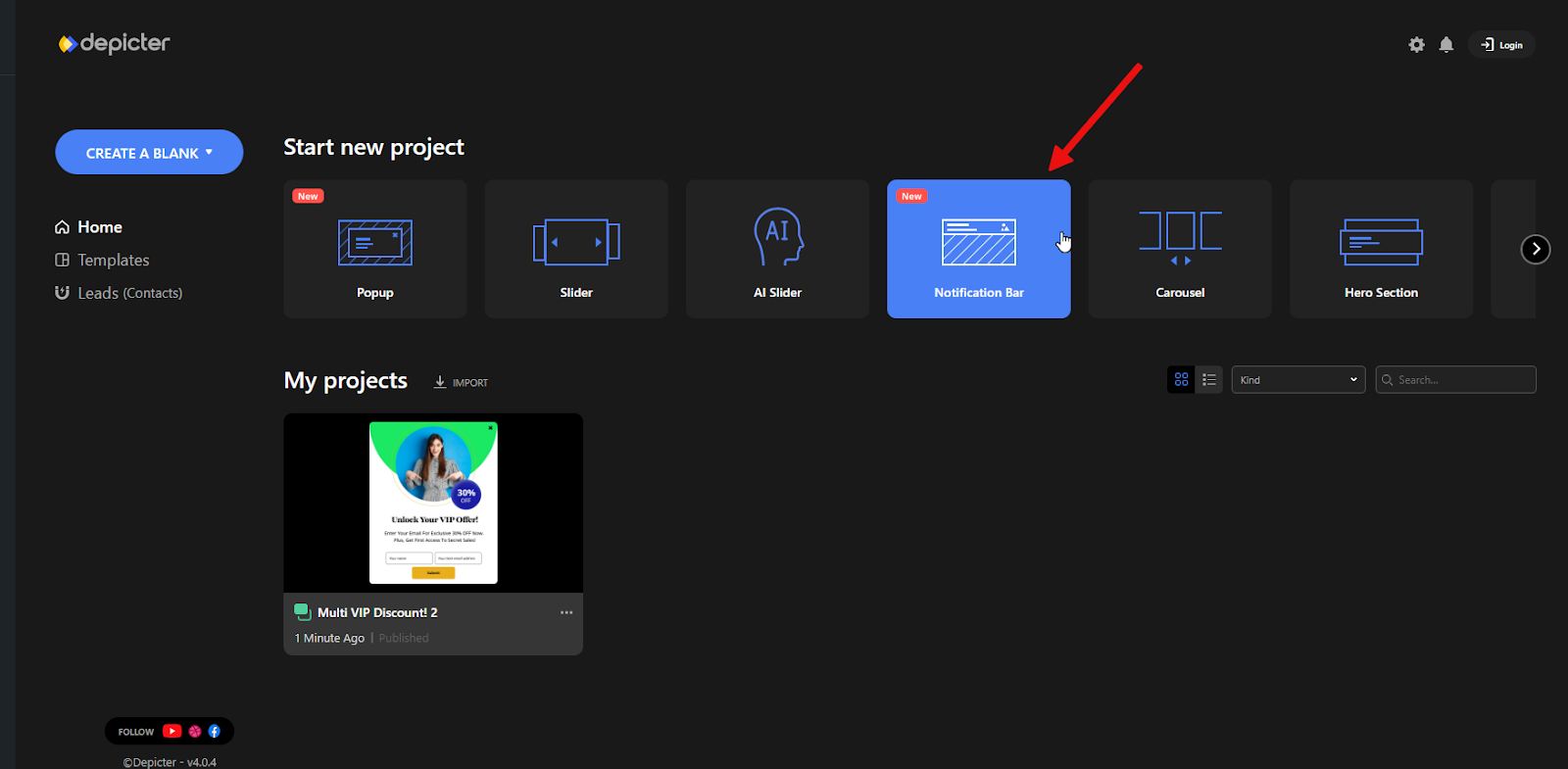Go to Templates in sidebar
The width and height of the screenshot is (1568, 769).
pyautogui.click(x=113, y=261)
